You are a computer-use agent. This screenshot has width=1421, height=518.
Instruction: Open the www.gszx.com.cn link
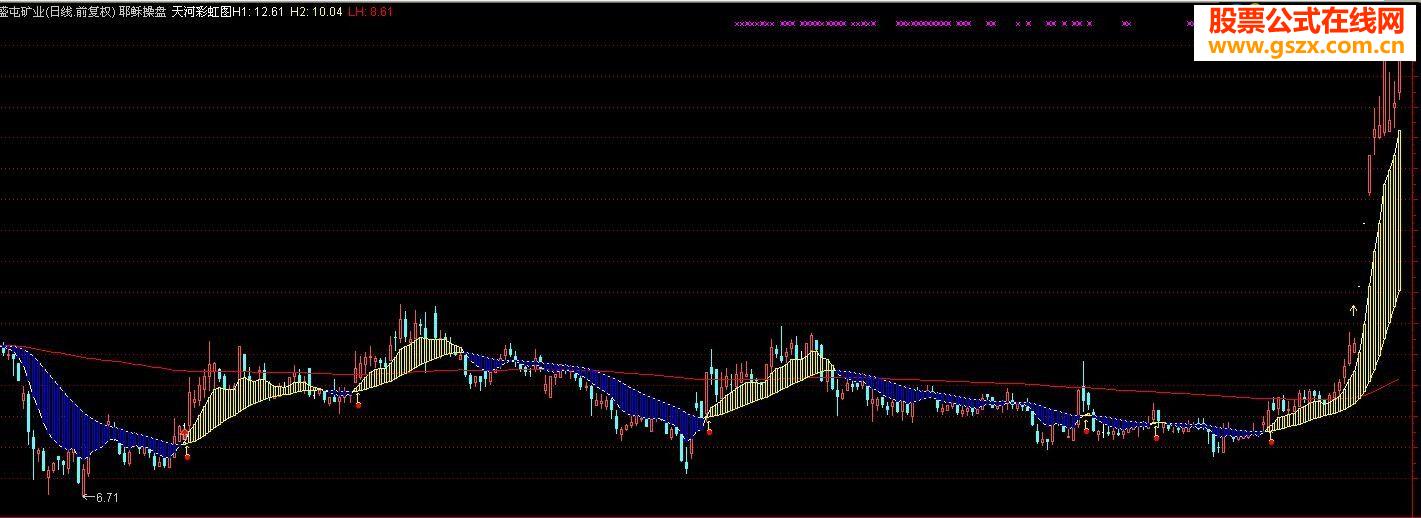pyautogui.click(x=1308, y=46)
